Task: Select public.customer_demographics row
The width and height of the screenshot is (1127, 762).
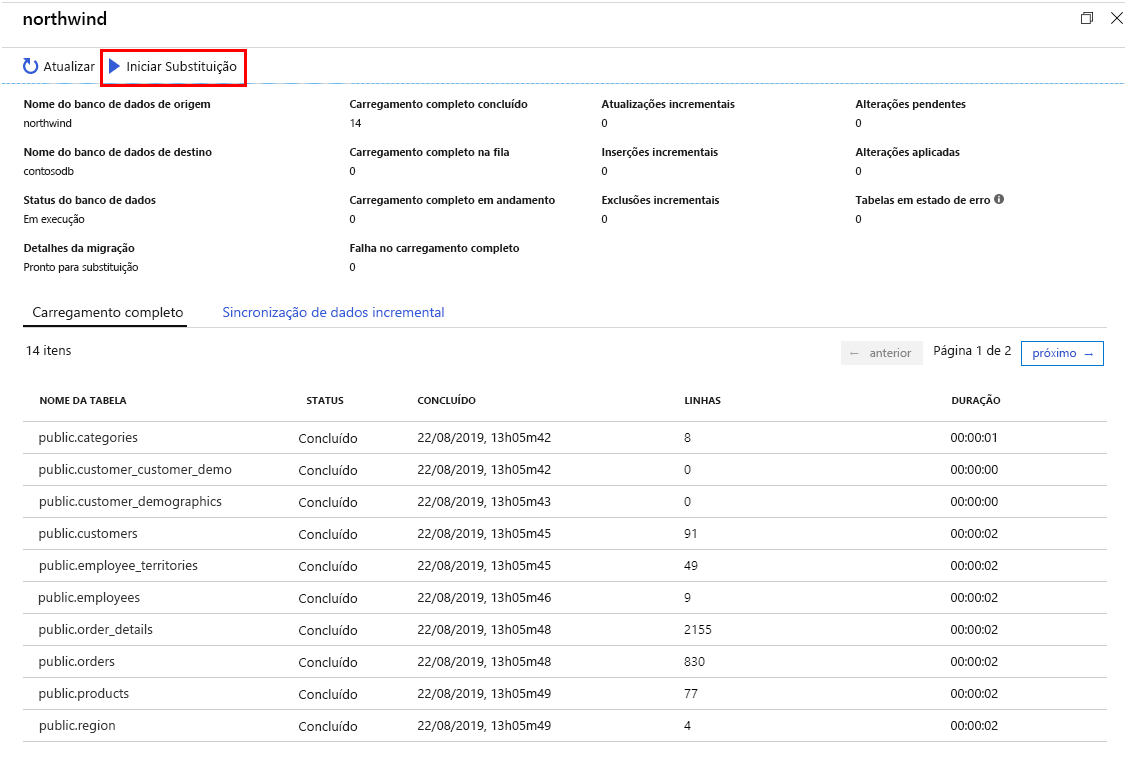Action: click(x=565, y=502)
